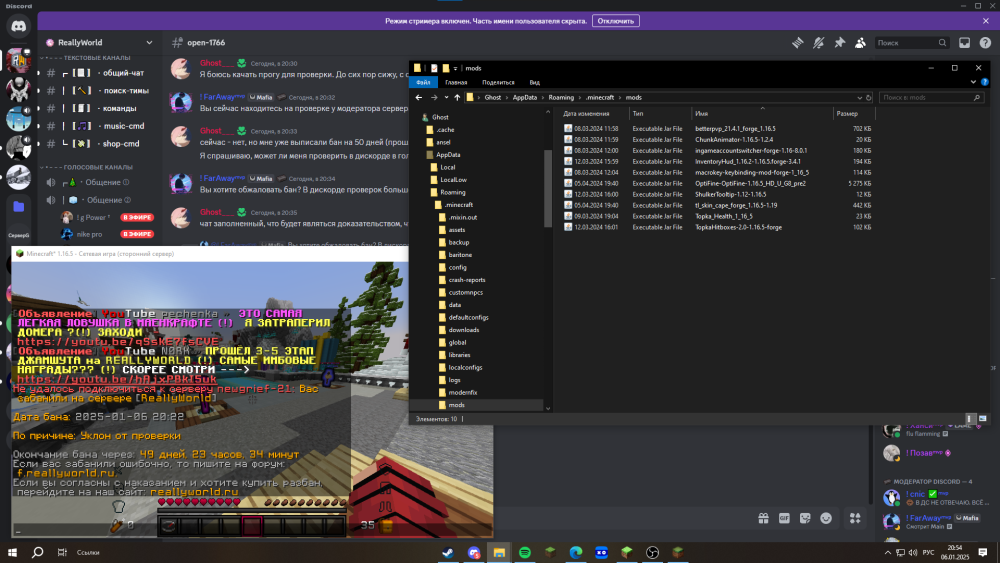Switch Explorer to details view
This screenshot has height=563, width=1000.
click(970, 419)
